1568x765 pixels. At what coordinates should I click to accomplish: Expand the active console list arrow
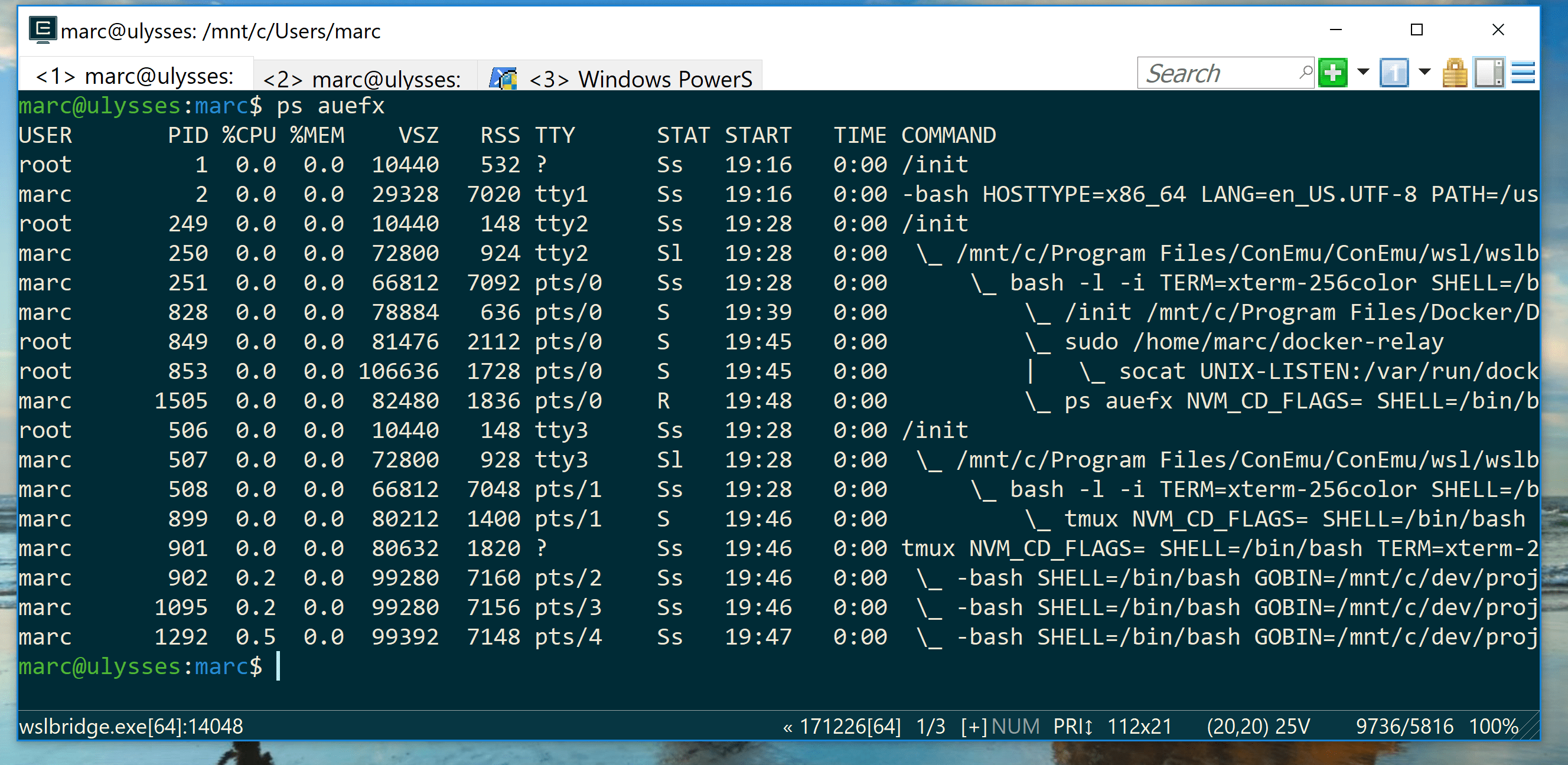tap(1424, 73)
